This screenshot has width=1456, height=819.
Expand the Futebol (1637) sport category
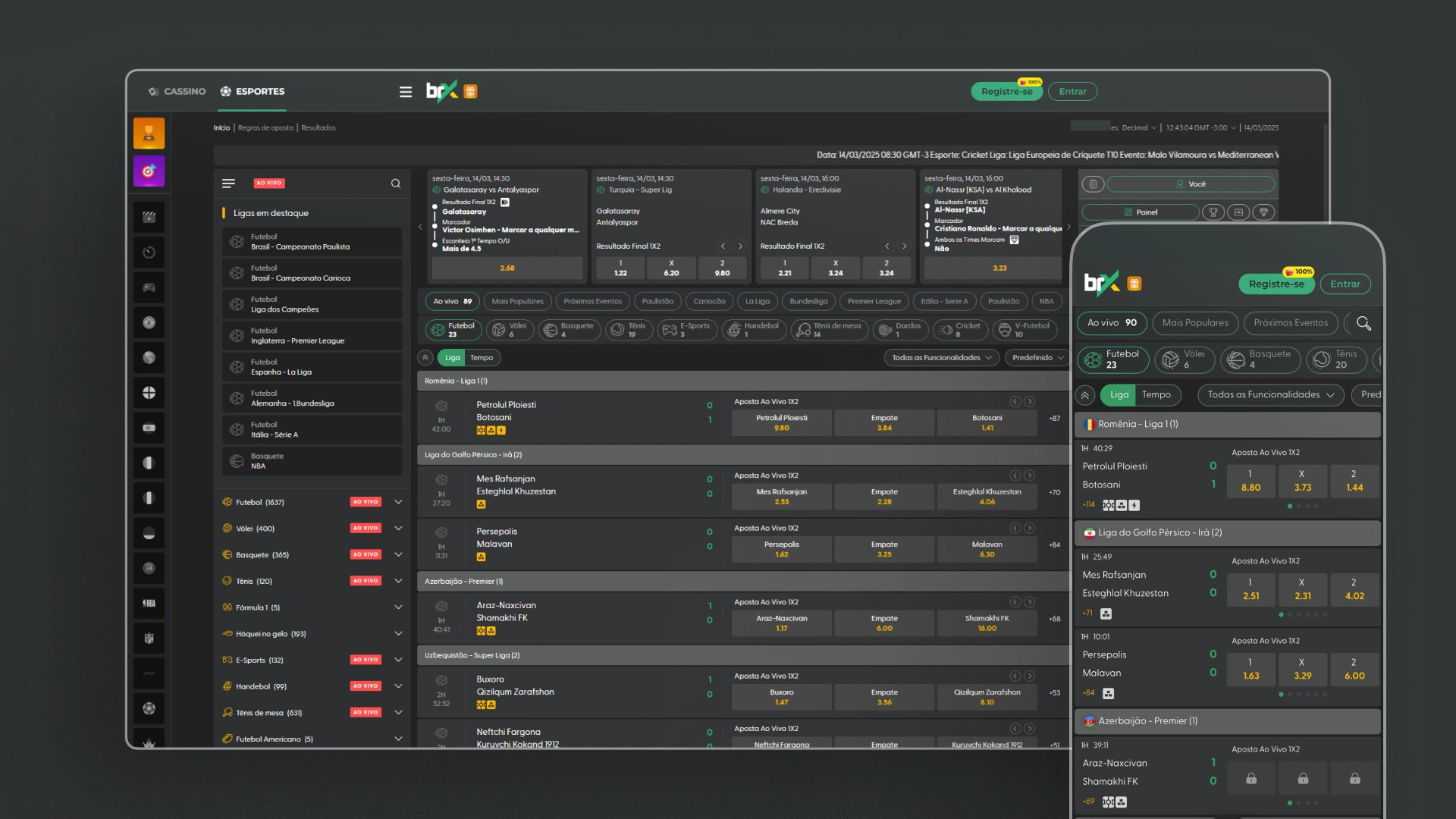click(398, 502)
